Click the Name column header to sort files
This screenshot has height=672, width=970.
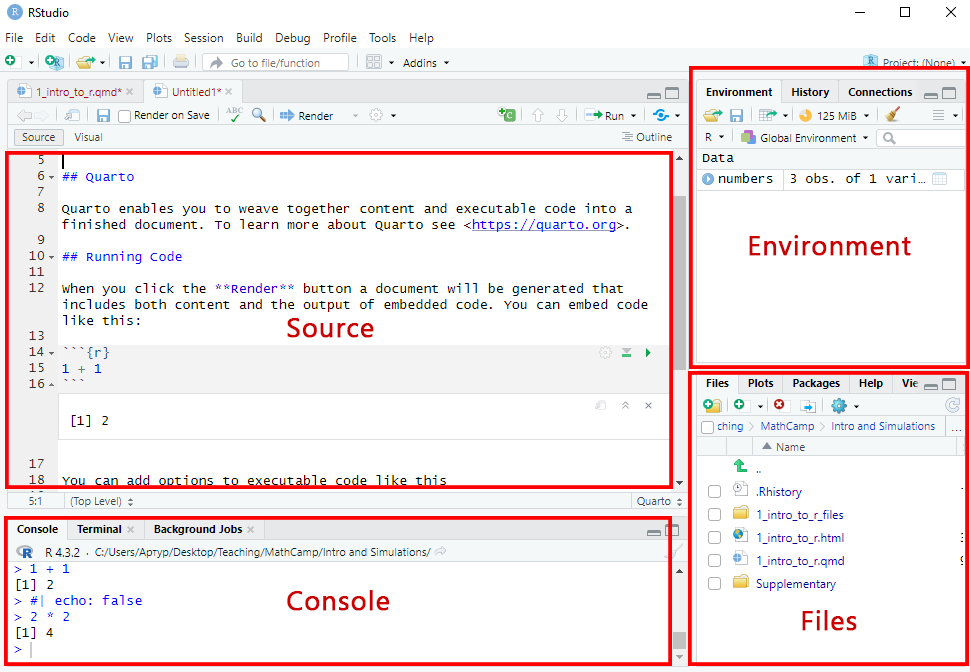click(791, 447)
